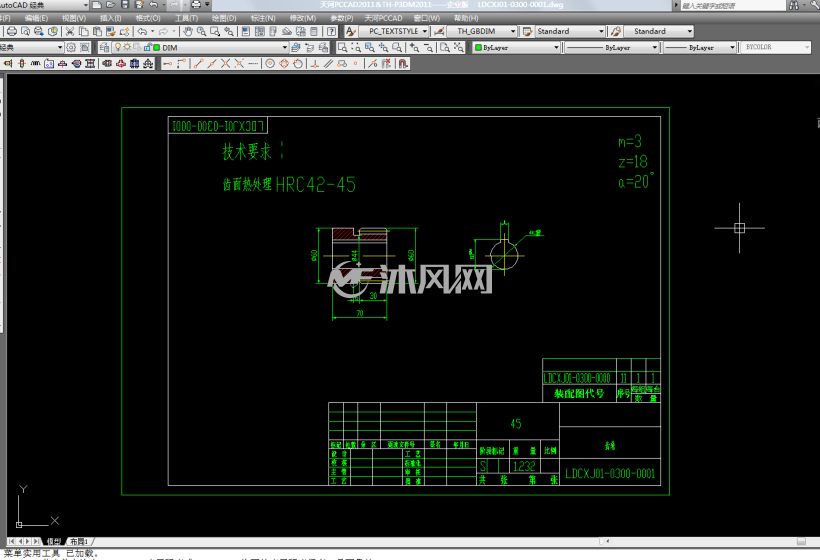Toggle snap to Node

tap(356, 64)
